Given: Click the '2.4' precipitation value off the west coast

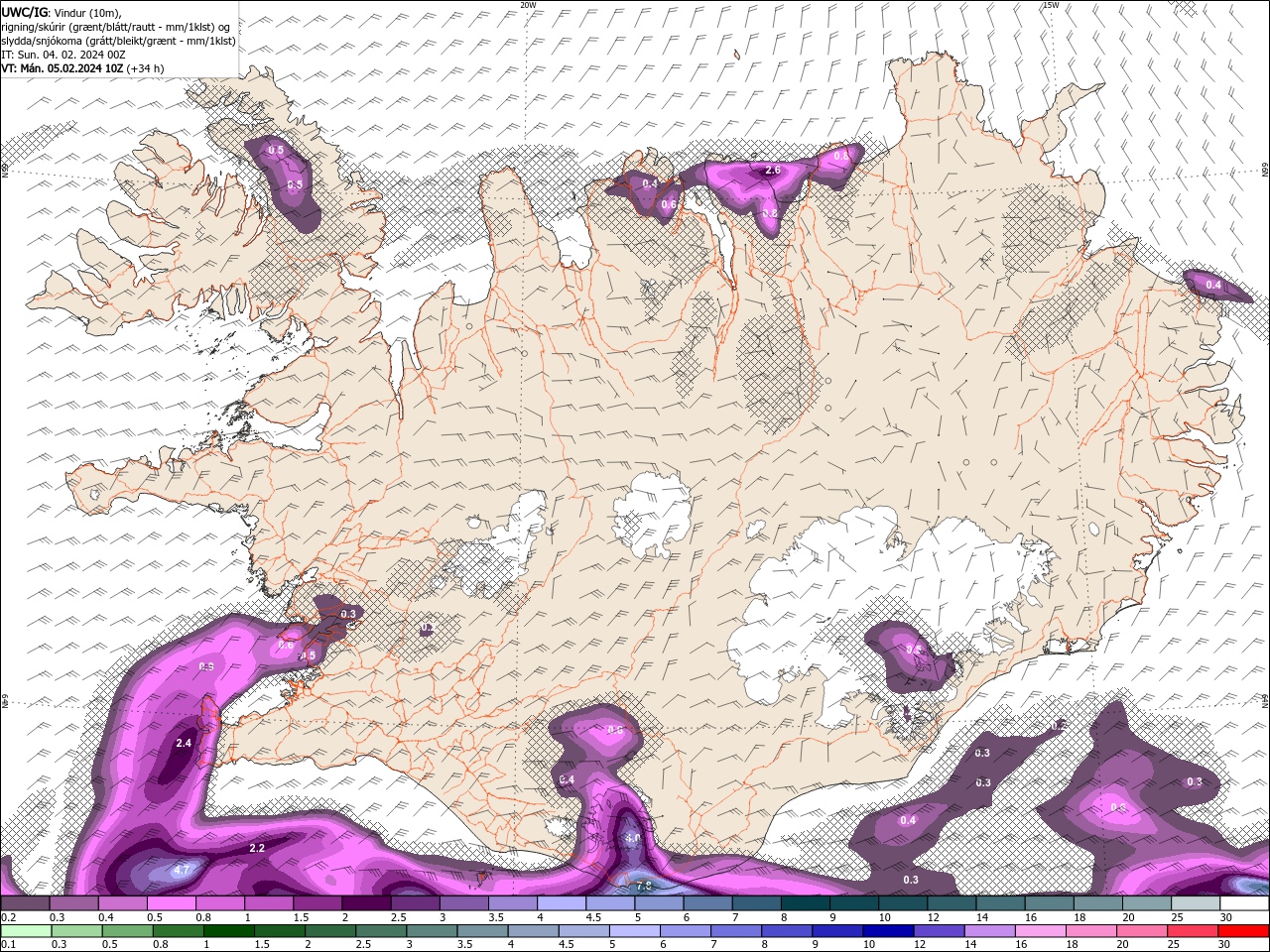Looking at the screenshot, I should tap(184, 743).
